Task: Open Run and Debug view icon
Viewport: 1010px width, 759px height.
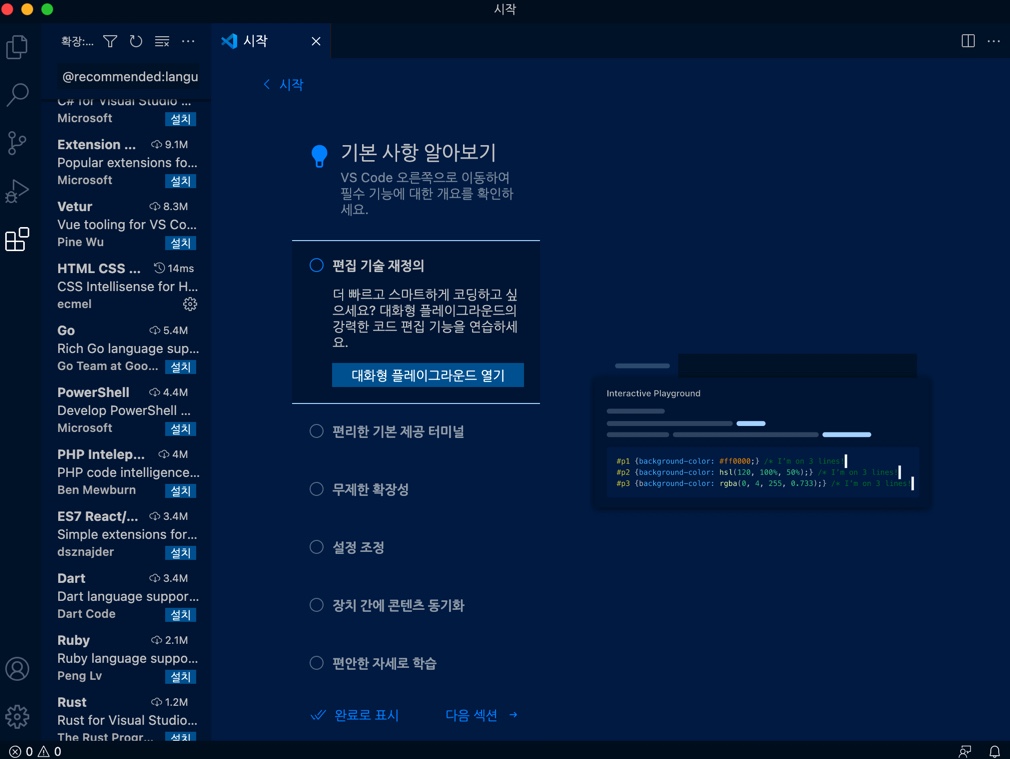Action: [x=17, y=191]
